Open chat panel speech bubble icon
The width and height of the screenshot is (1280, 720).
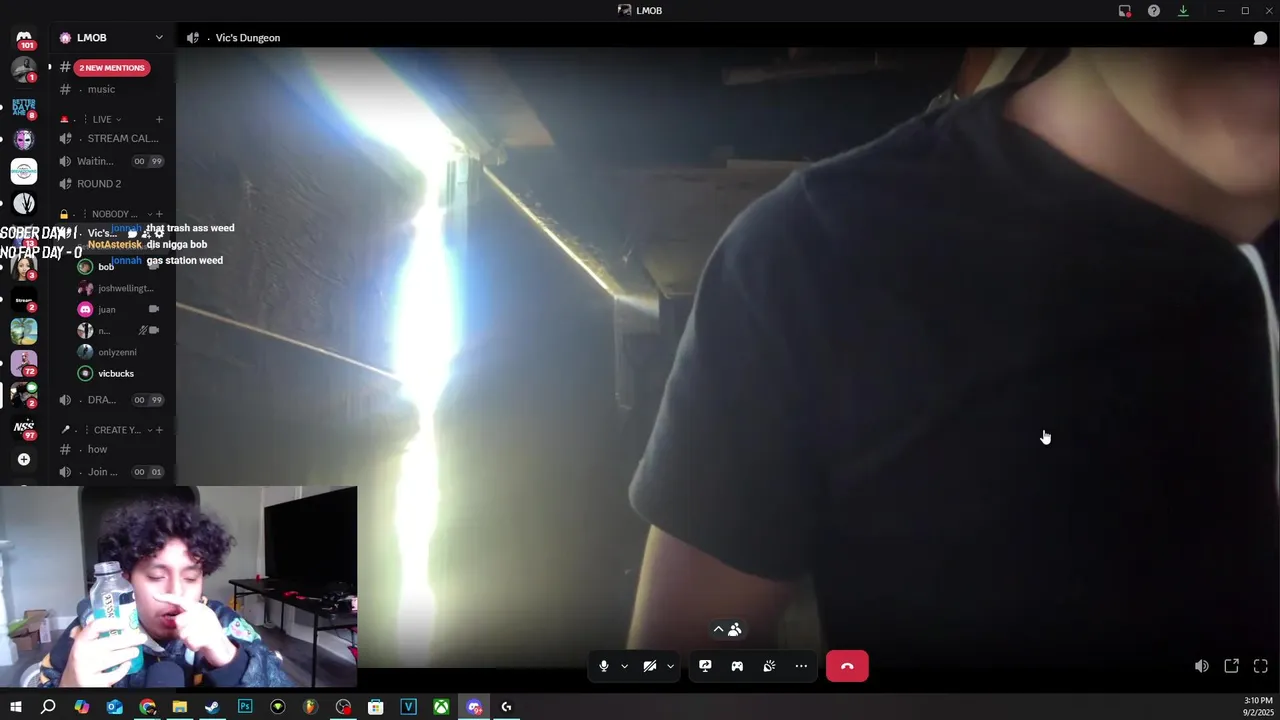(1260, 38)
